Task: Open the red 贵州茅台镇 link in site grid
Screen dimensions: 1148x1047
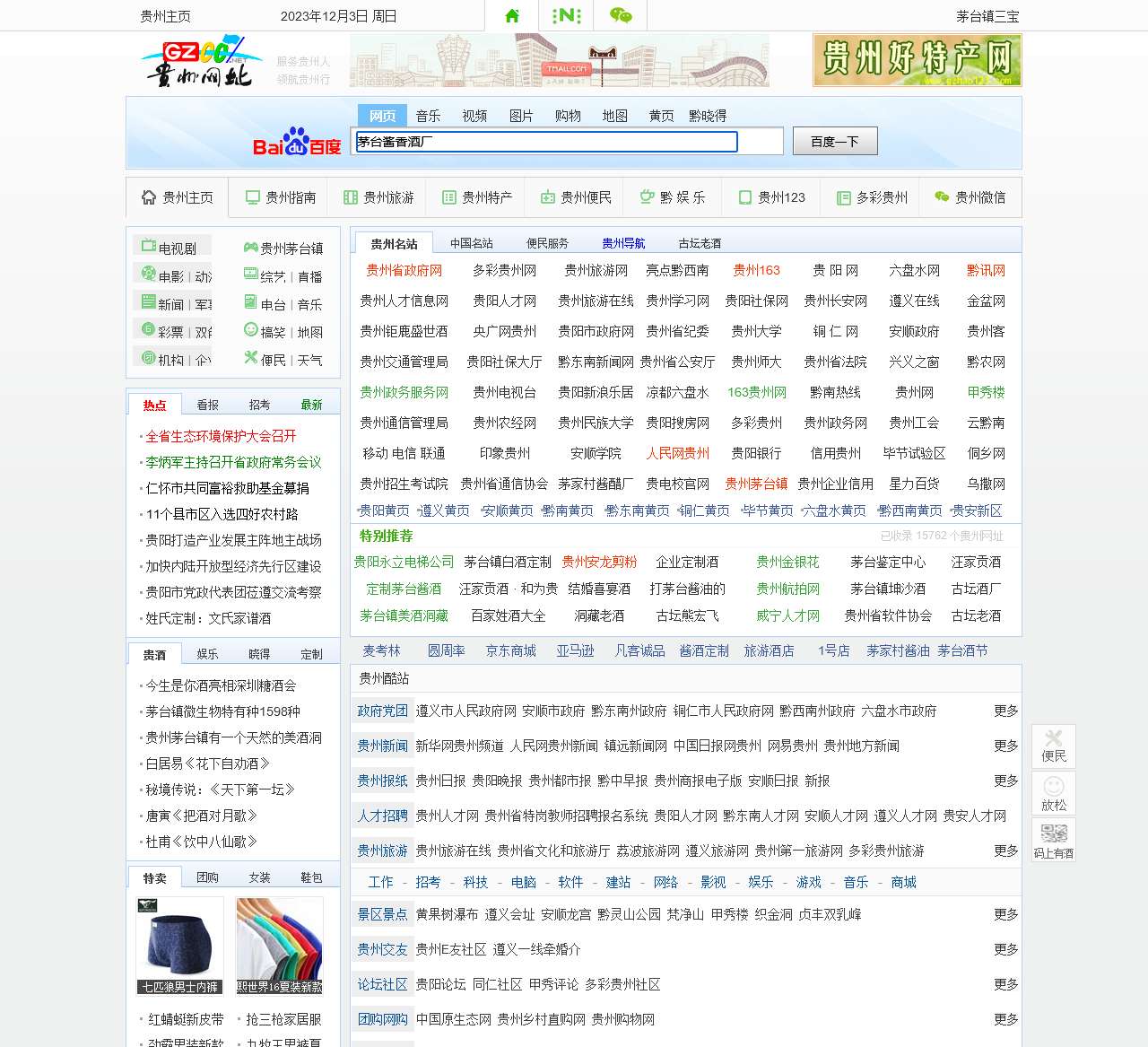Action: (x=756, y=484)
